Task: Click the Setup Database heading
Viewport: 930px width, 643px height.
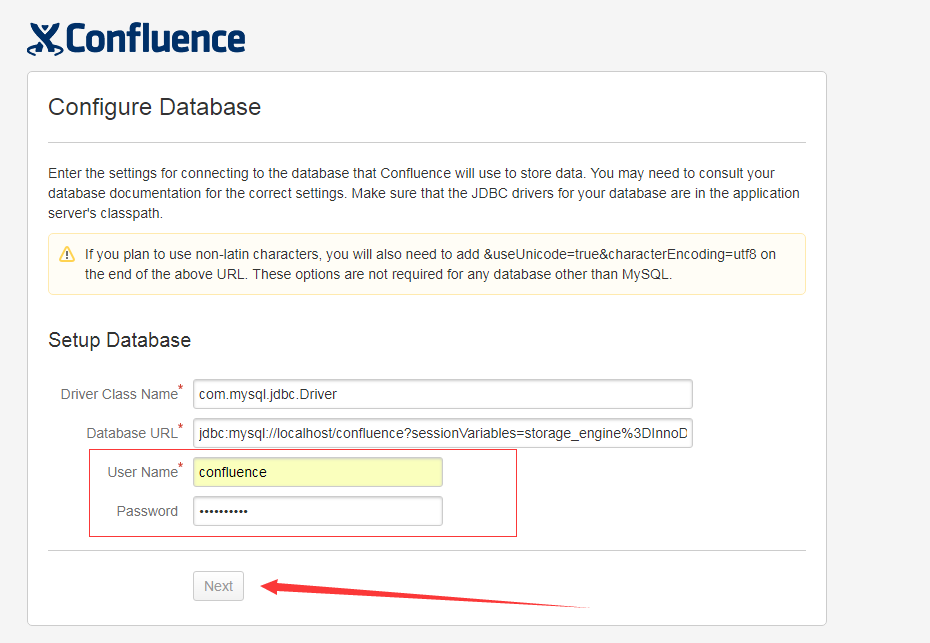Action: point(119,340)
